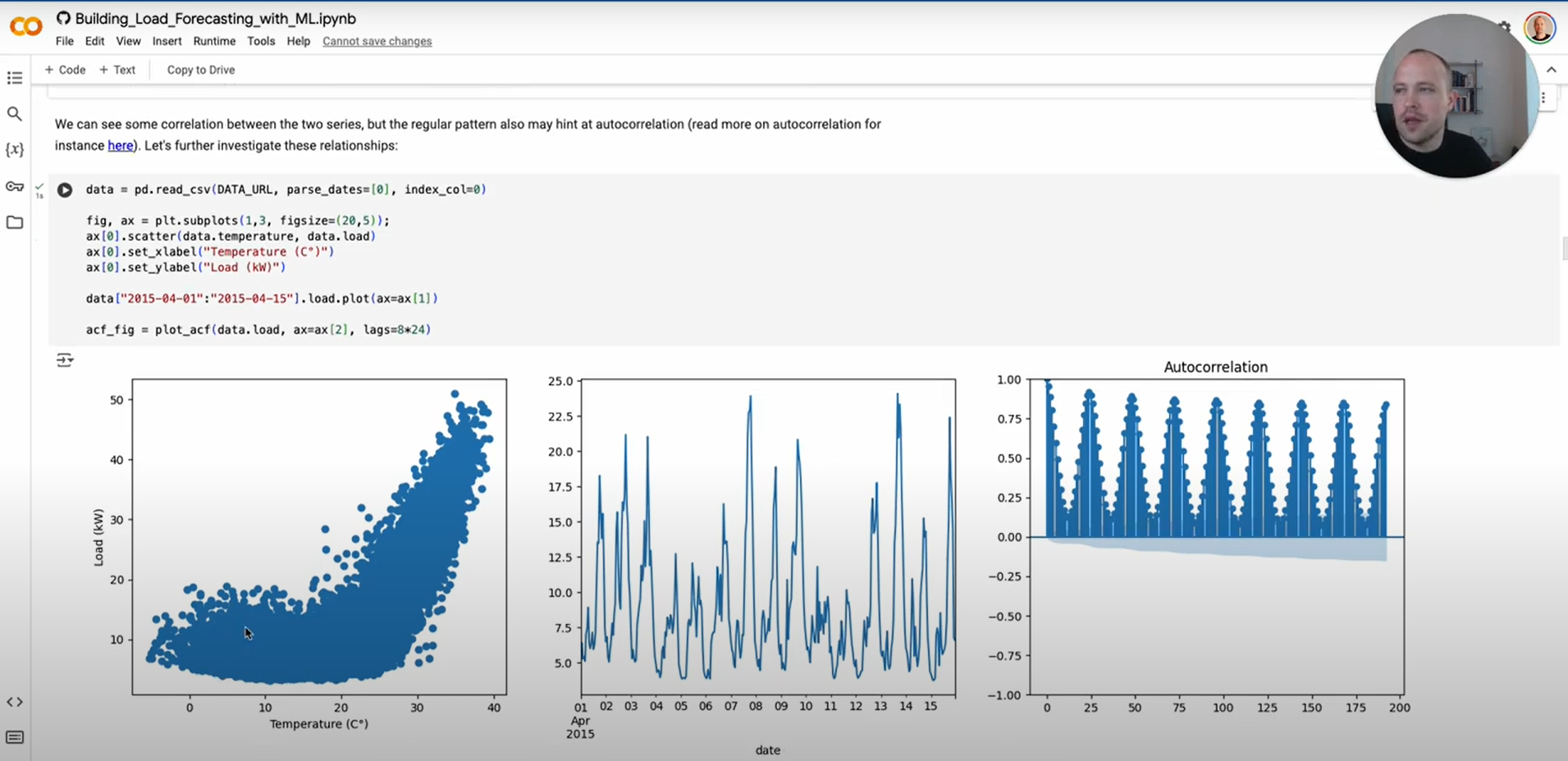The width and height of the screenshot is (1568, 761).
Task: Click the plot_acf code line
Action: click(x=258, y=330)
